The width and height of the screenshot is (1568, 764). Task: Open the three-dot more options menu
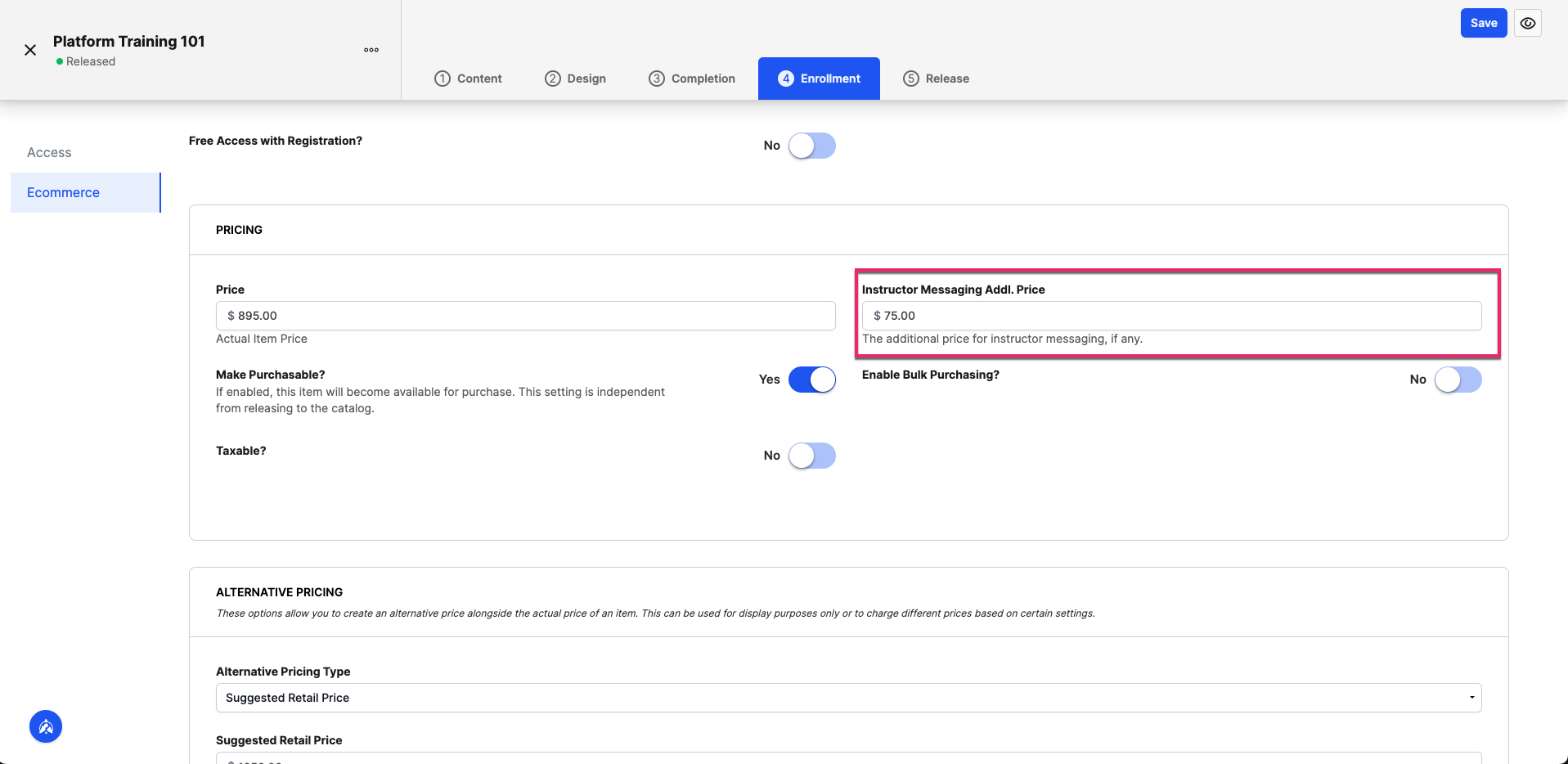[371, 50]
